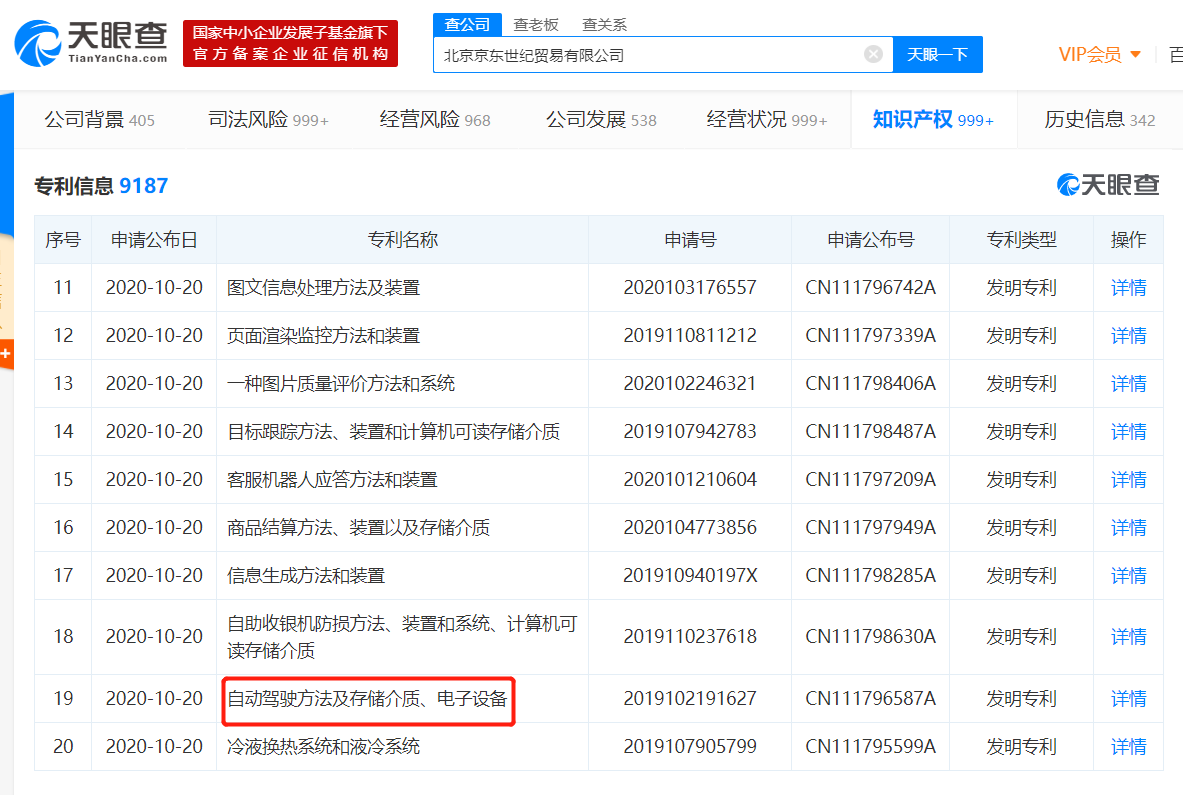Select the 查关系 search tab
The height and width of the screenshot is (795, 1183).
604,25
